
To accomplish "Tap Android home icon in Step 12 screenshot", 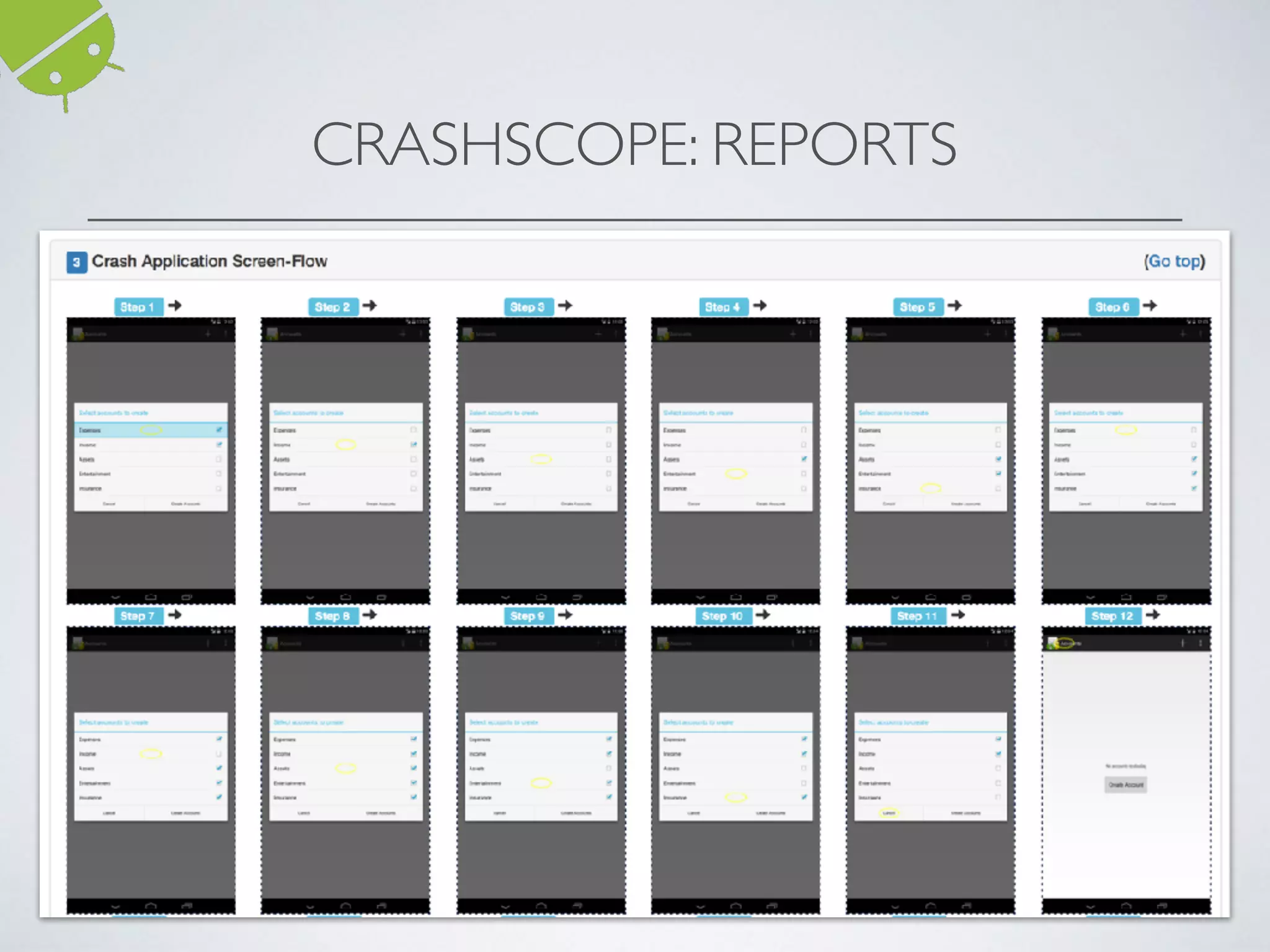I will [x=1126, y=907].
